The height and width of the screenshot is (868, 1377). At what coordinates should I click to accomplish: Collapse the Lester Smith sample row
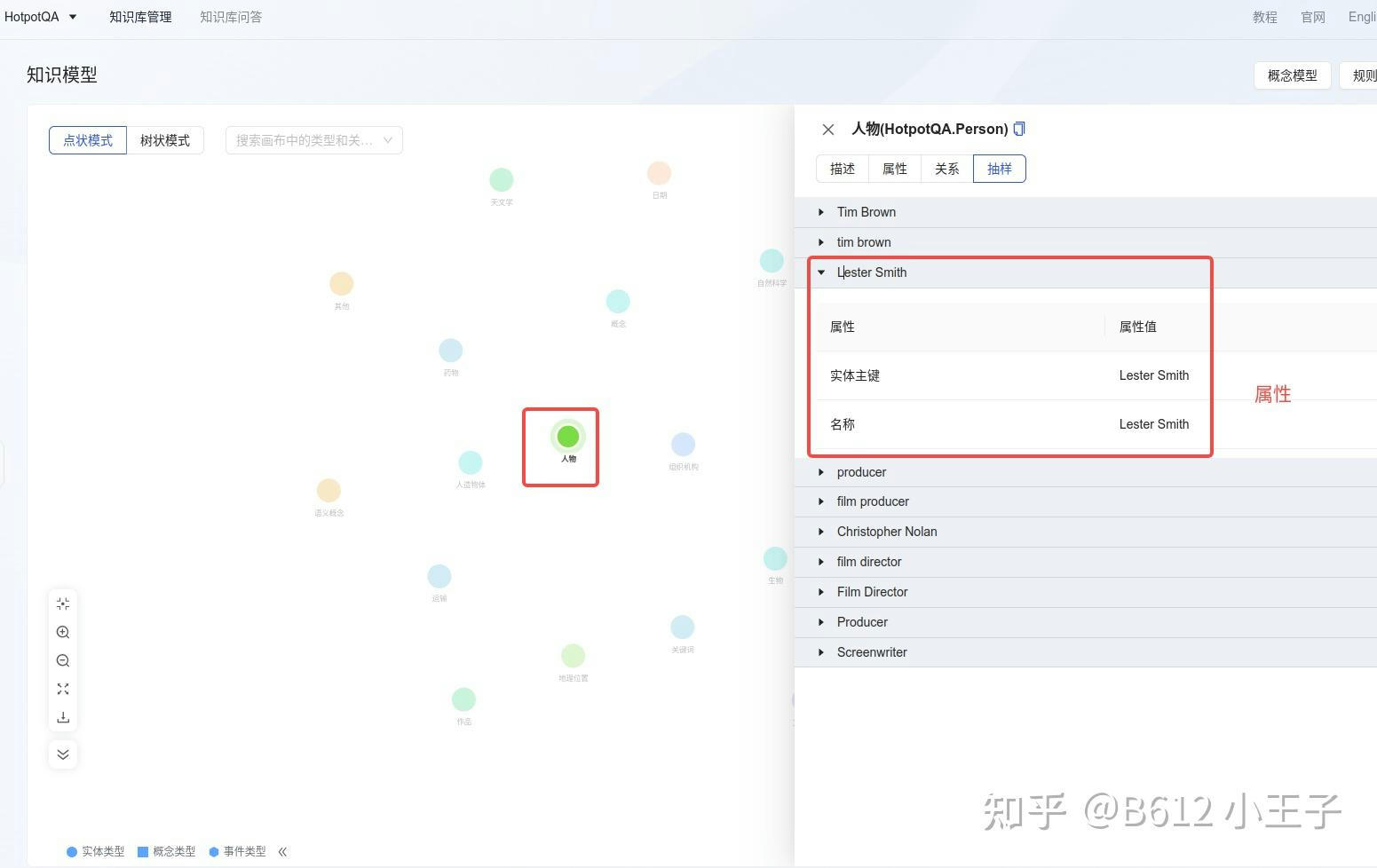coord(821,272)
